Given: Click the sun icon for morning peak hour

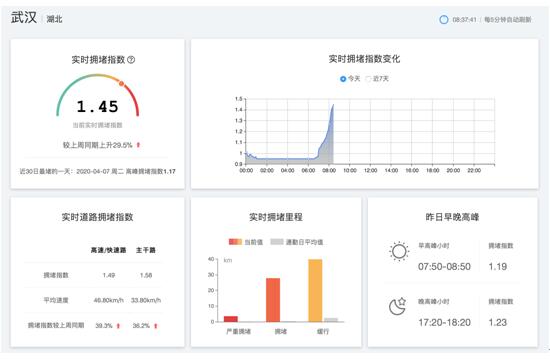Looking at the screenshot, I should (x=399, y=251).
